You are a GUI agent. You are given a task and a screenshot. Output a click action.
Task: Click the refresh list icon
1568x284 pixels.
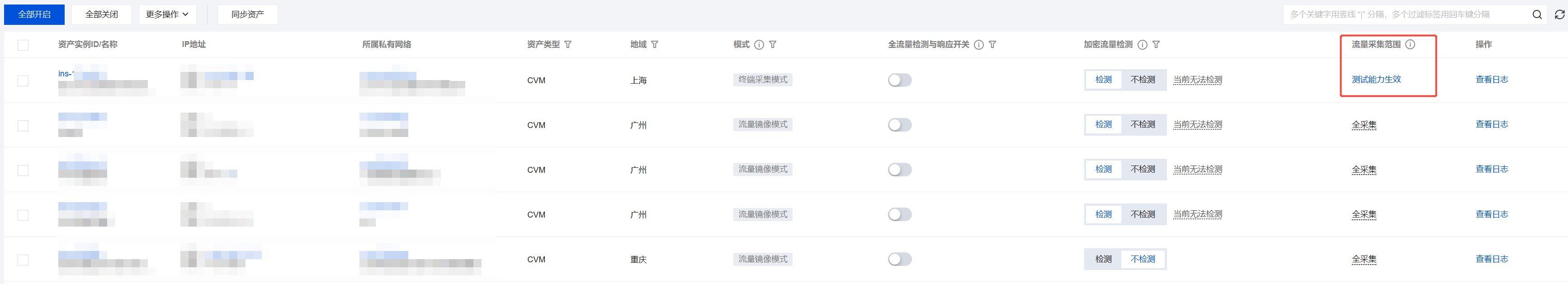pyautogui.click(x=1559, y=14)
